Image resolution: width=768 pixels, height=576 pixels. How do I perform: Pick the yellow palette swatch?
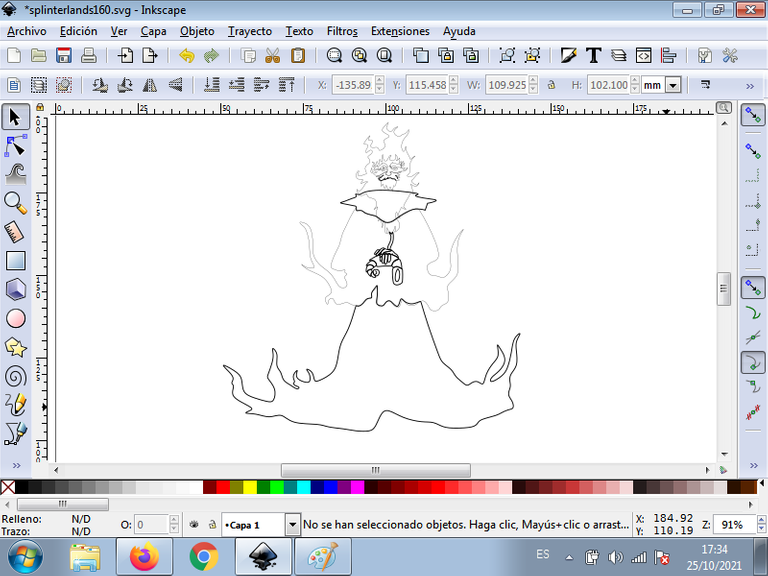(x=250, y=487)
